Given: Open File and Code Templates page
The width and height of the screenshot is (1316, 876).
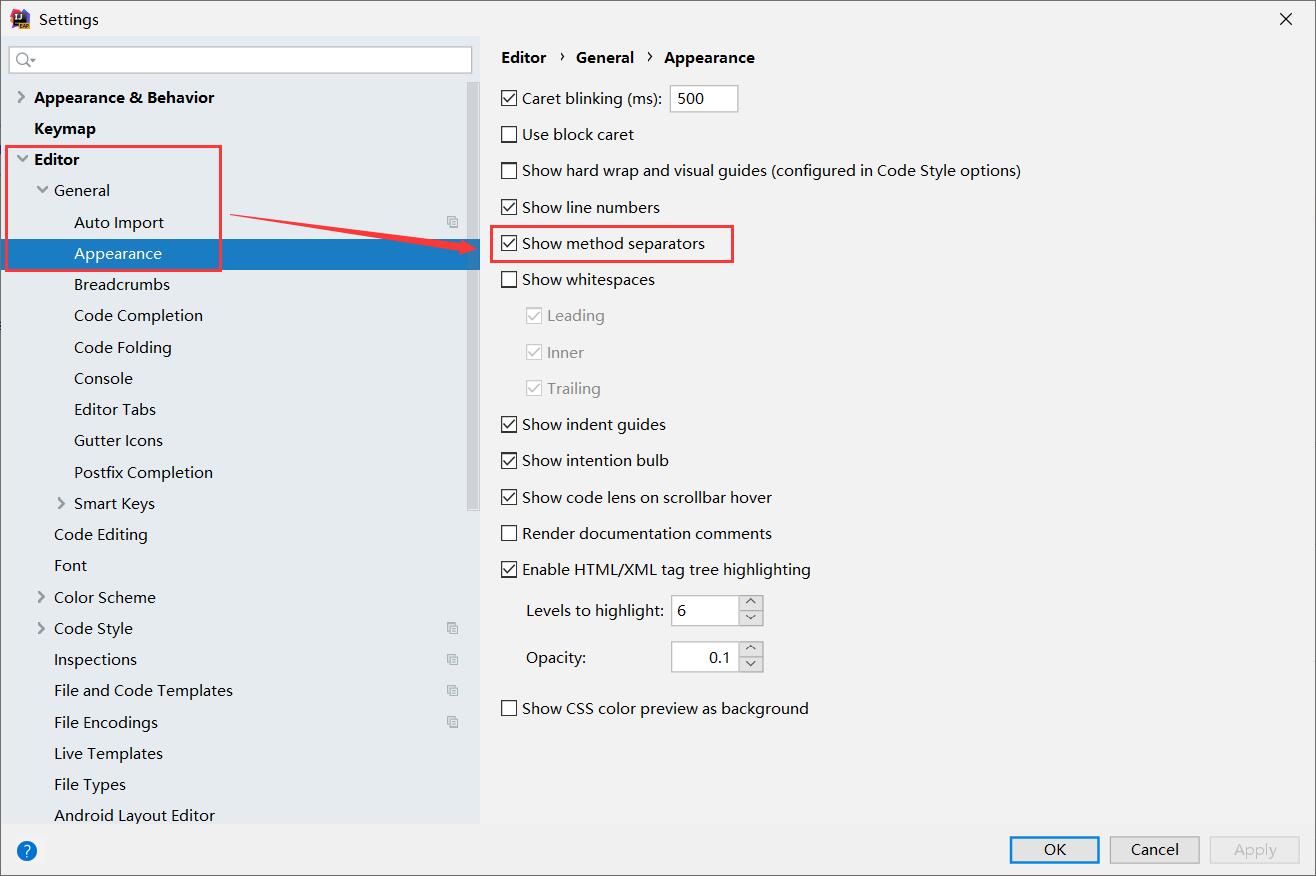Looking at the screenshot, I should pos(143,690).
